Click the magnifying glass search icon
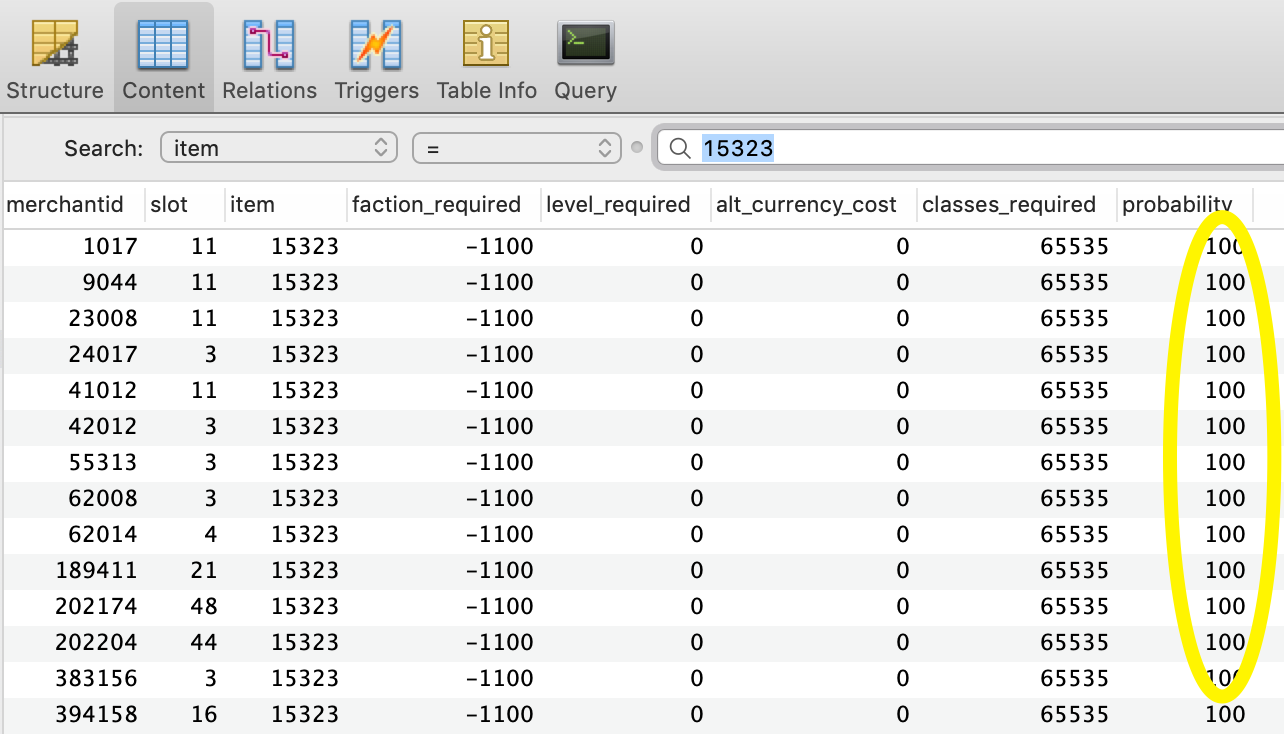Image resolution: width=1284 pixels, height=734 pixels. point(680,149)
